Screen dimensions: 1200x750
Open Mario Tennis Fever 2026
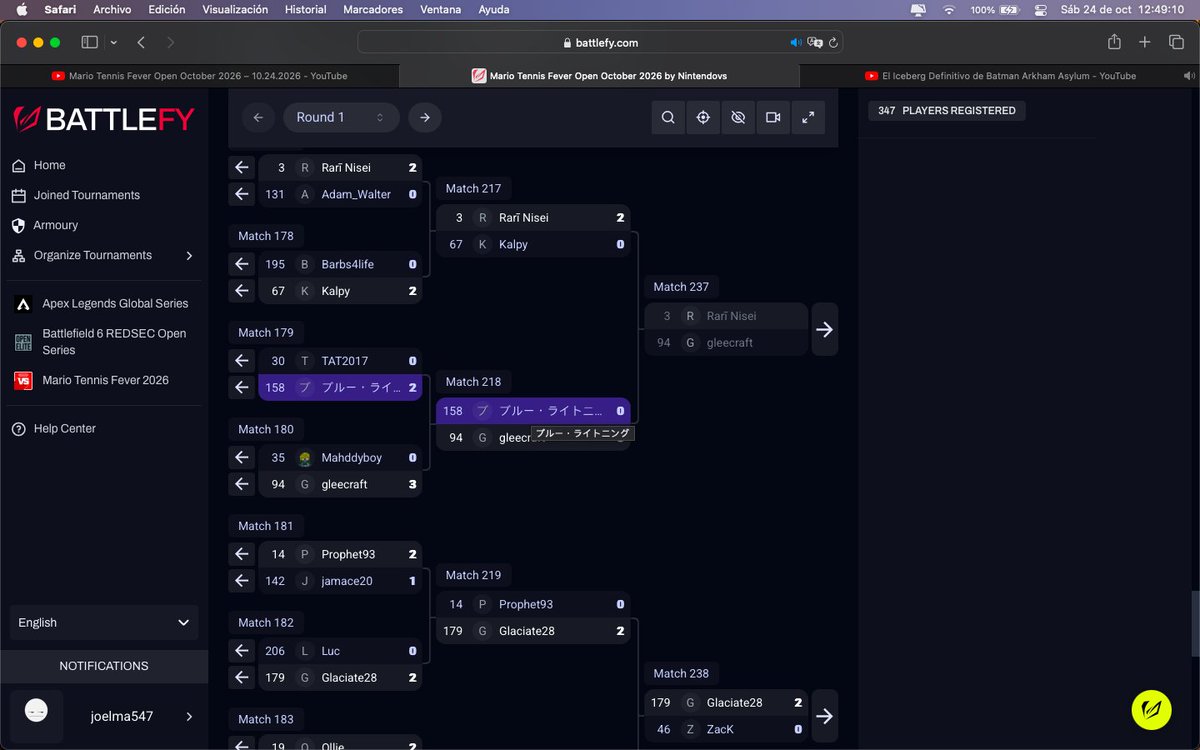point(104,380)
